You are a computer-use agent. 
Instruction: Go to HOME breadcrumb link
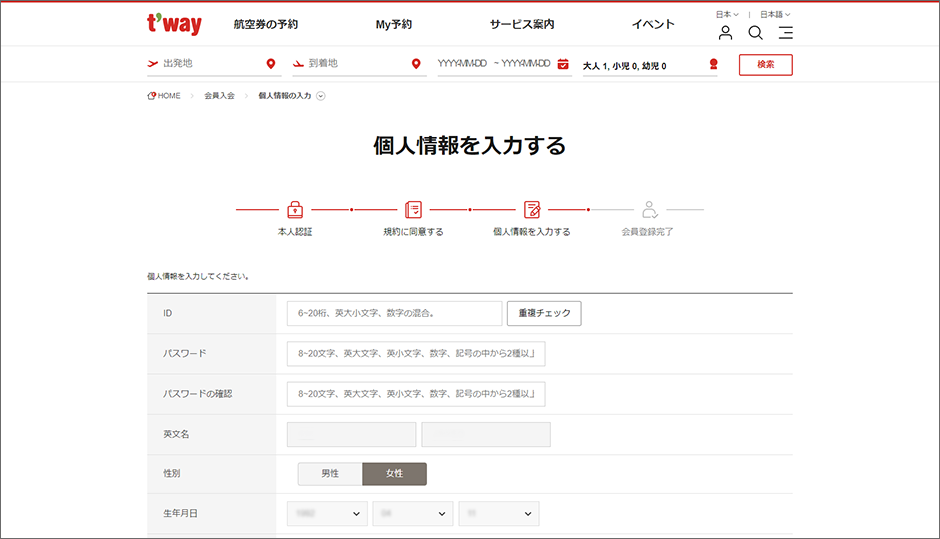click(164, 96)
